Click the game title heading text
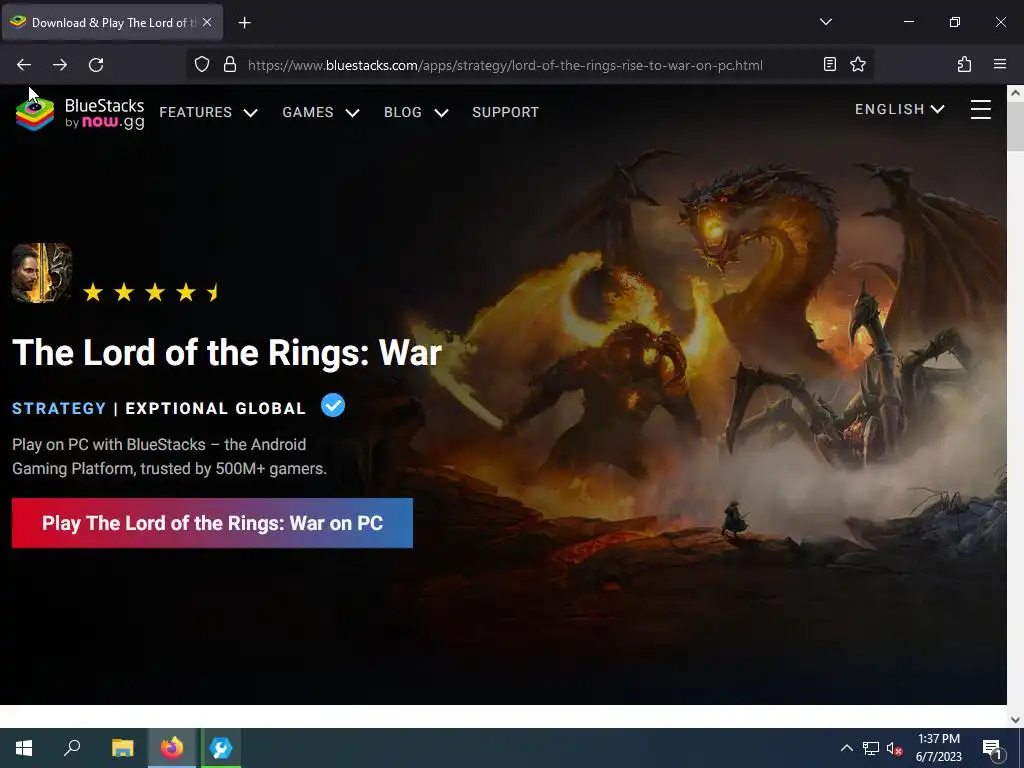This screenshot has height=768, width=1024. (x=227, y=353)
